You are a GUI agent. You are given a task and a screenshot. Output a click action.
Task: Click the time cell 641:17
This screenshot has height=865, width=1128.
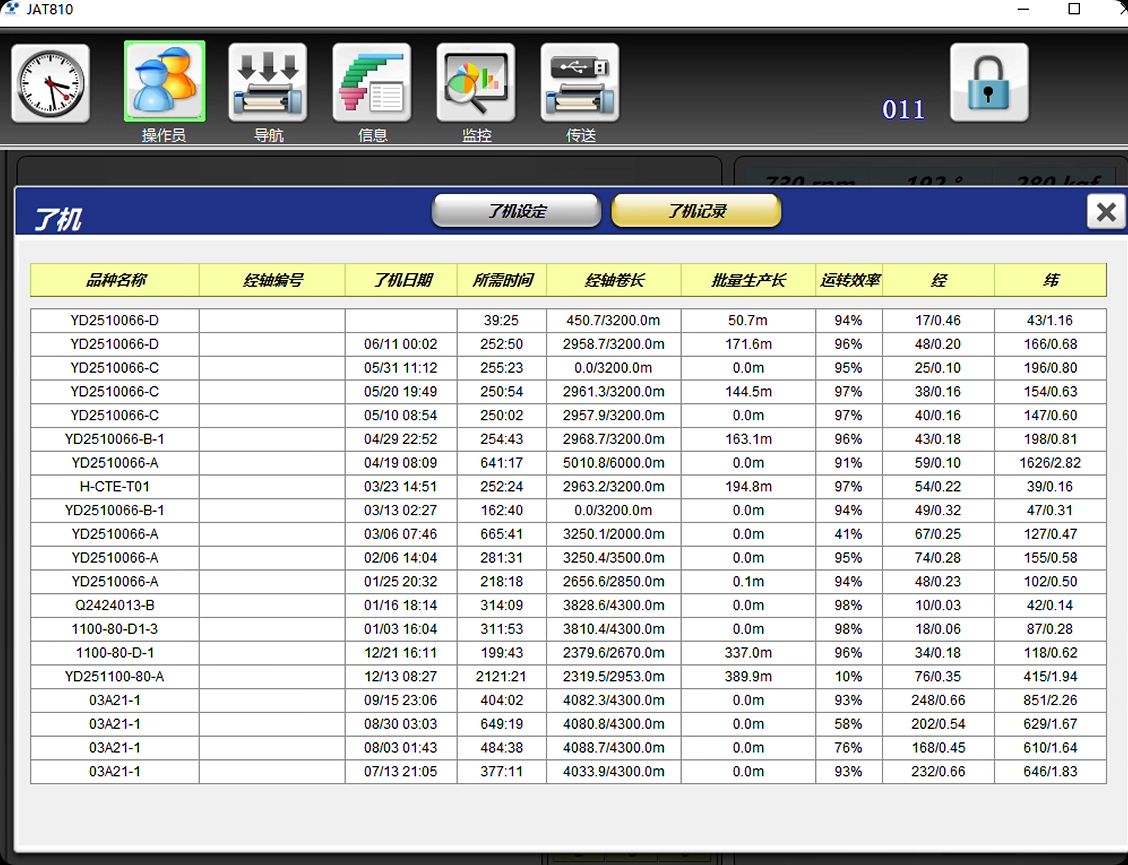(501, 463)
